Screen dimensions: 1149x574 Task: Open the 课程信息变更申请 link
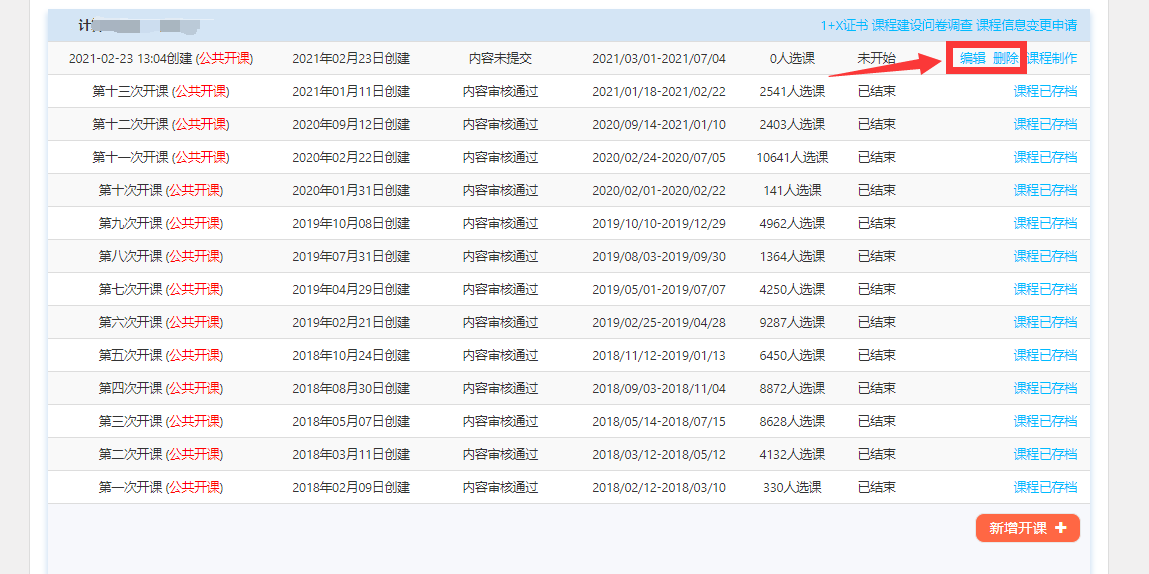pyautogui.click(x=1027, y=25)
